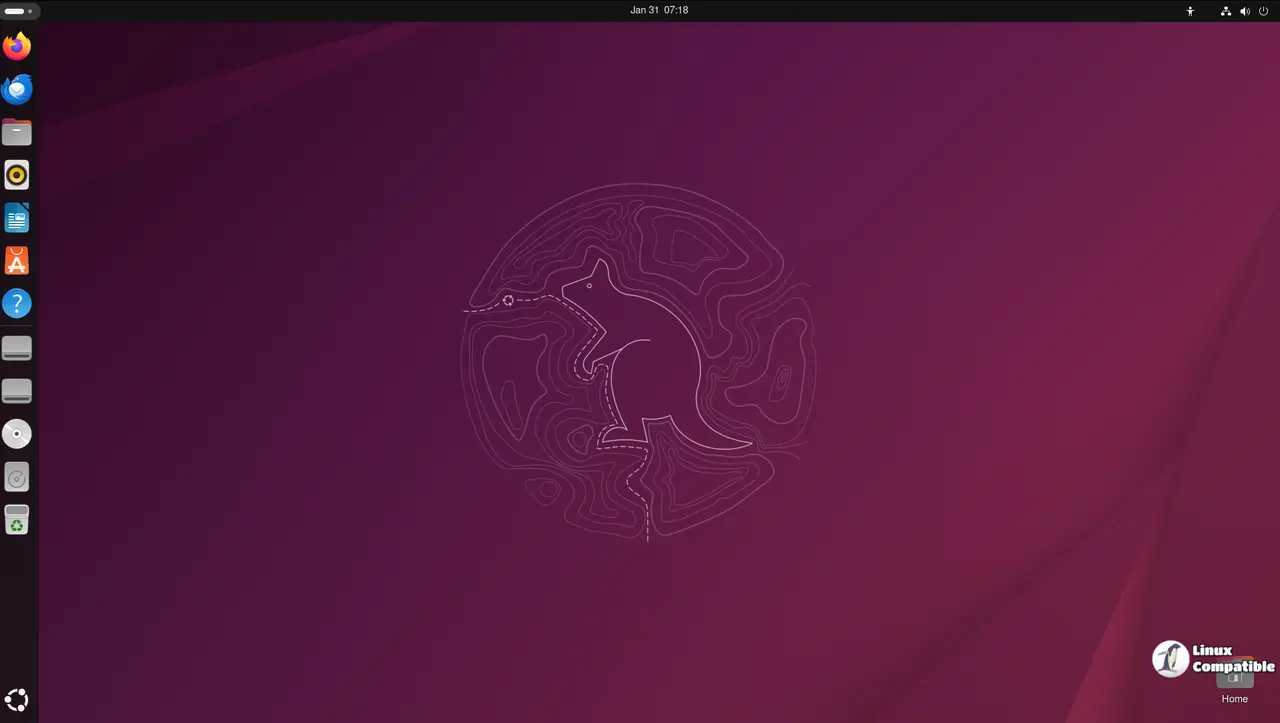Open the calendar by clicking the date
The image size is (1280, 723).
[658, 10]
